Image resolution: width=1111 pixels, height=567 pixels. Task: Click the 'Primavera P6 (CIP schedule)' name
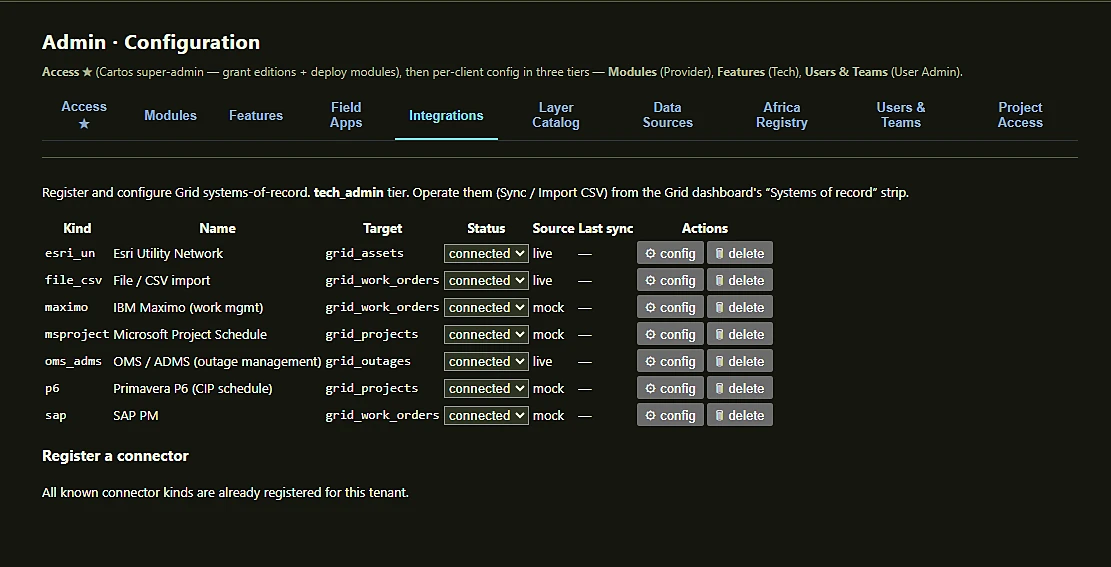193,388
